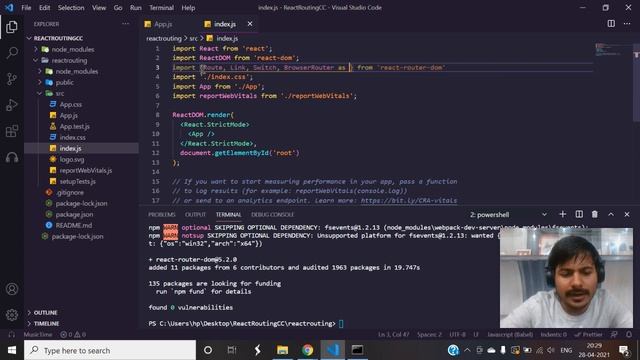Open index.css in the explorer
This screenshot has height=360, width=640.
click(73, 138)
